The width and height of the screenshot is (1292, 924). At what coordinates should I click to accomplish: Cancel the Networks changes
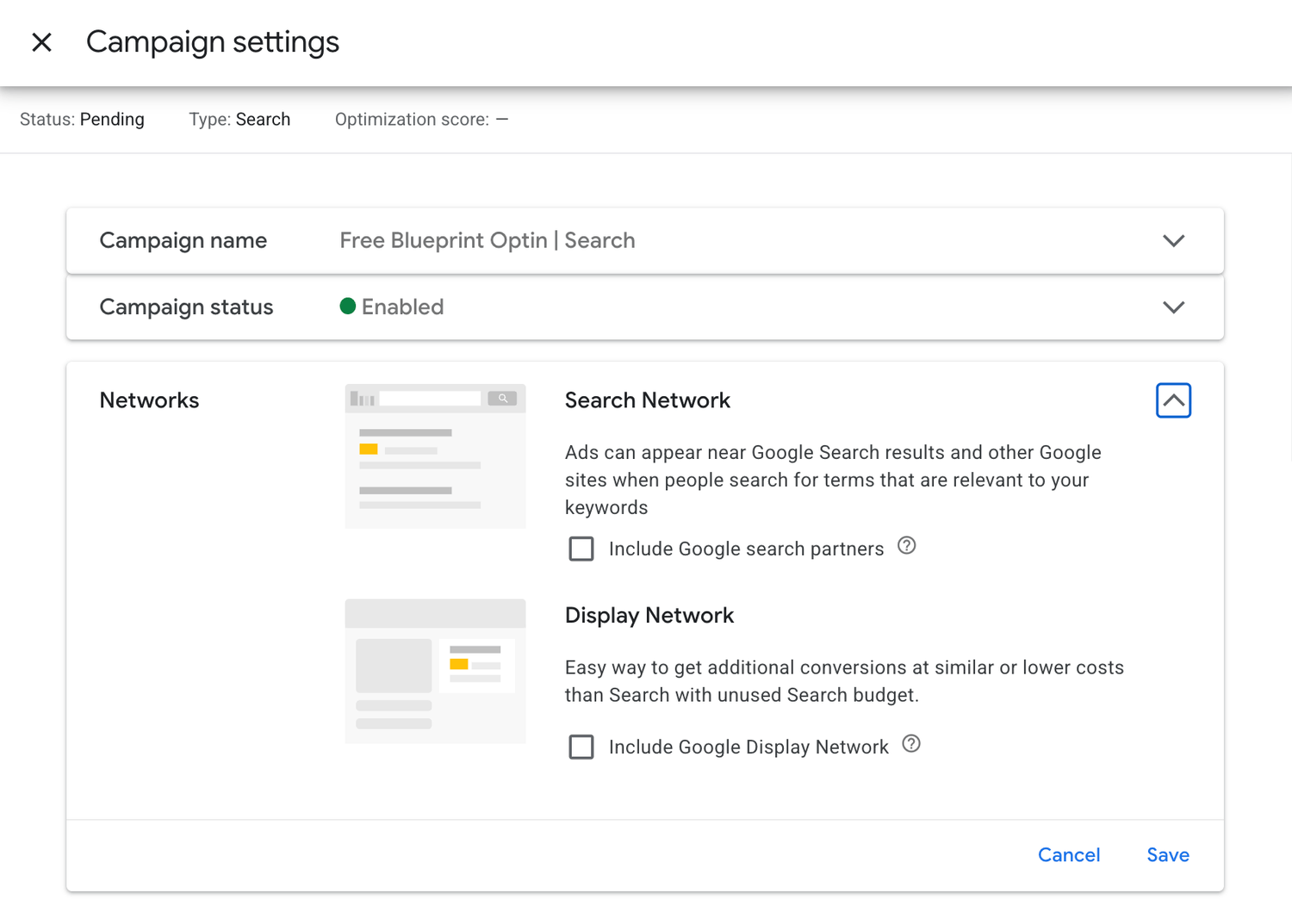coord(1068,855)
